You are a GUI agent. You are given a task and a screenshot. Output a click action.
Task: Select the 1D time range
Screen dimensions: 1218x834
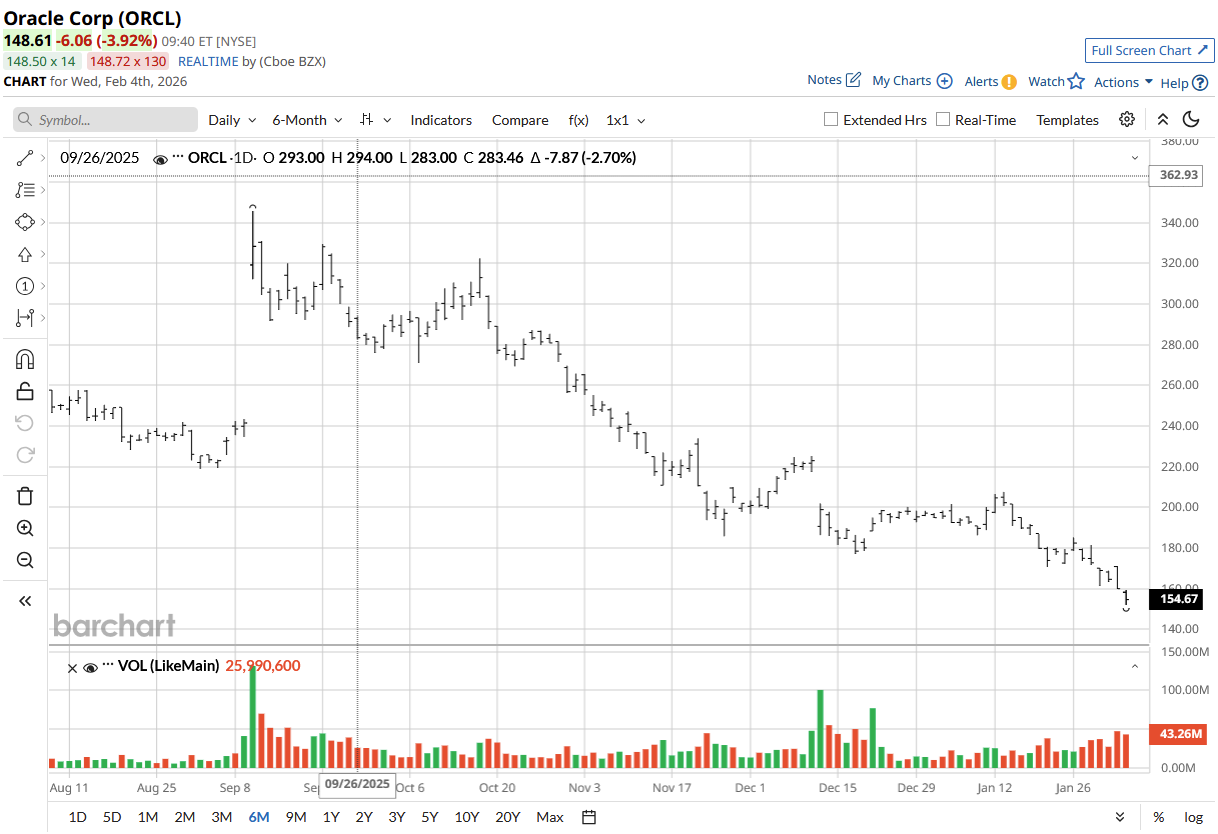(x=77, y=817)
